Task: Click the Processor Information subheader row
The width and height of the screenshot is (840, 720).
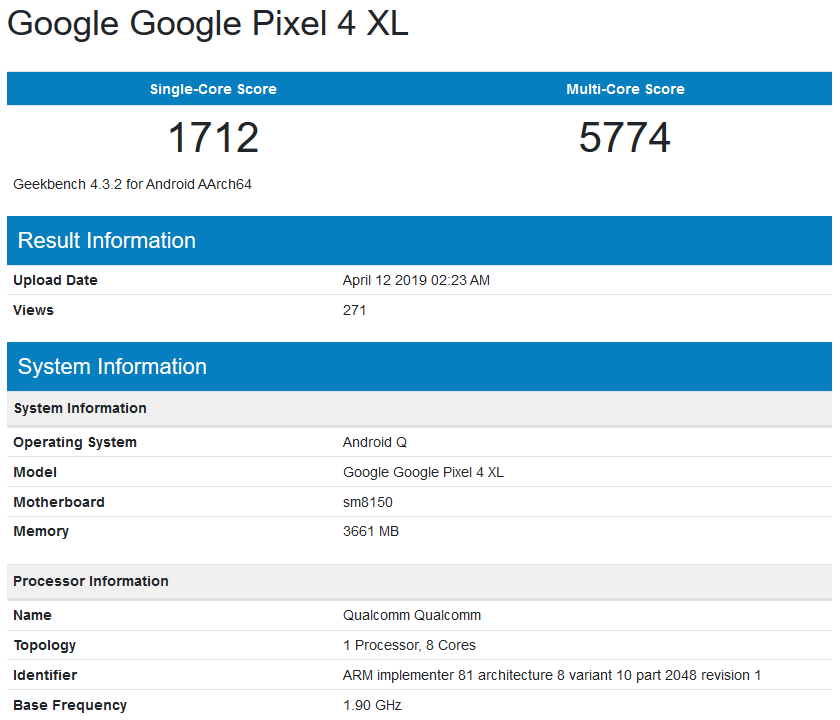Action: tap(419, 581)
